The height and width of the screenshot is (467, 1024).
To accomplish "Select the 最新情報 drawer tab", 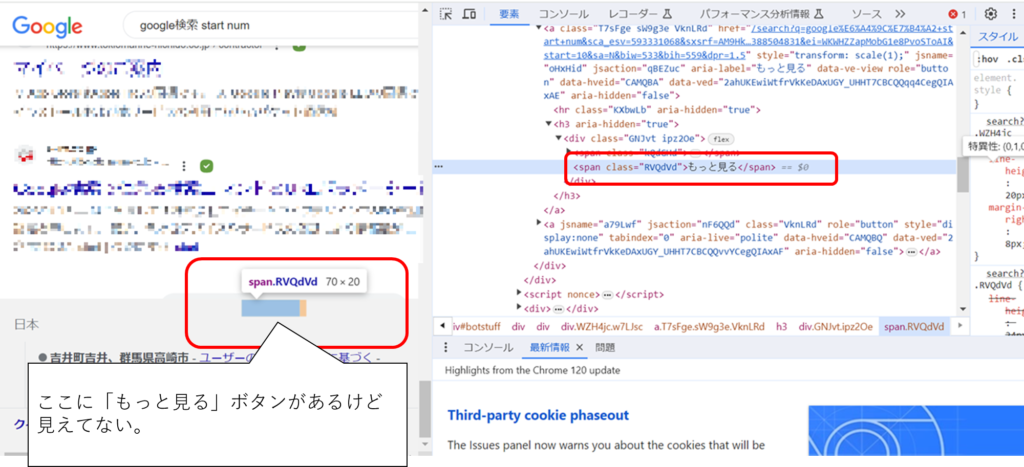I will click(551, 347).
